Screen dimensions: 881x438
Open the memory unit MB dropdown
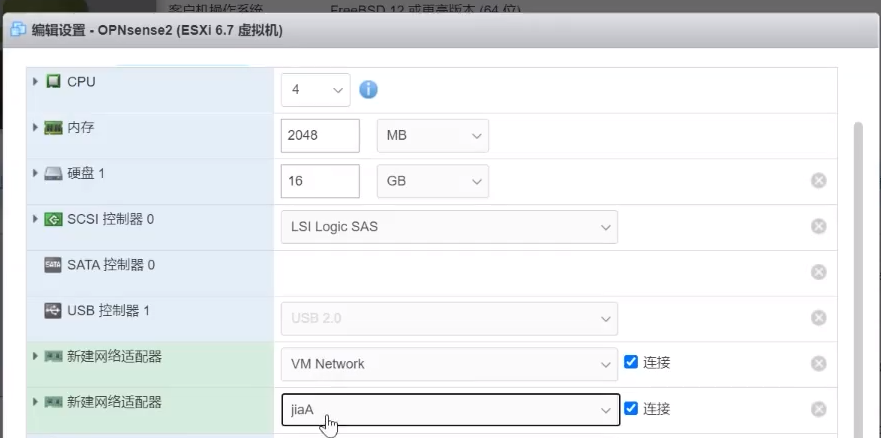tap(433, 135)
